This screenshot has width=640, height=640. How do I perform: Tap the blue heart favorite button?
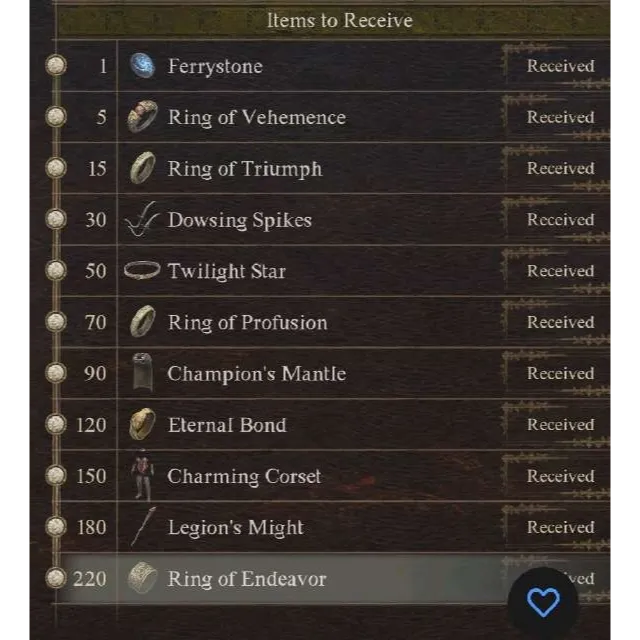pyautogui.click(x=543, y=601)
